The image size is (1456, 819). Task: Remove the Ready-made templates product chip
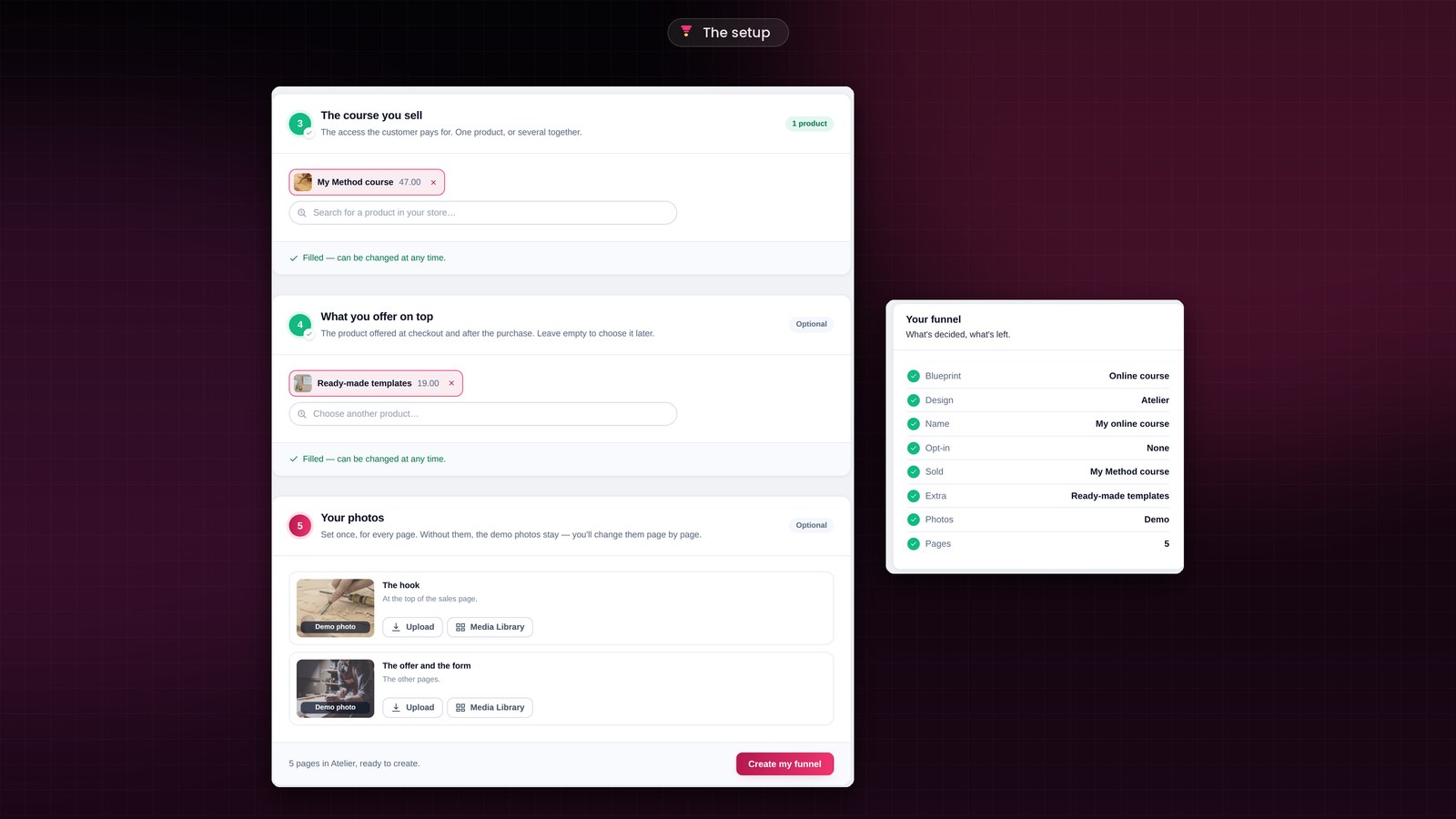pyautogui.click(x=451, y=383)
